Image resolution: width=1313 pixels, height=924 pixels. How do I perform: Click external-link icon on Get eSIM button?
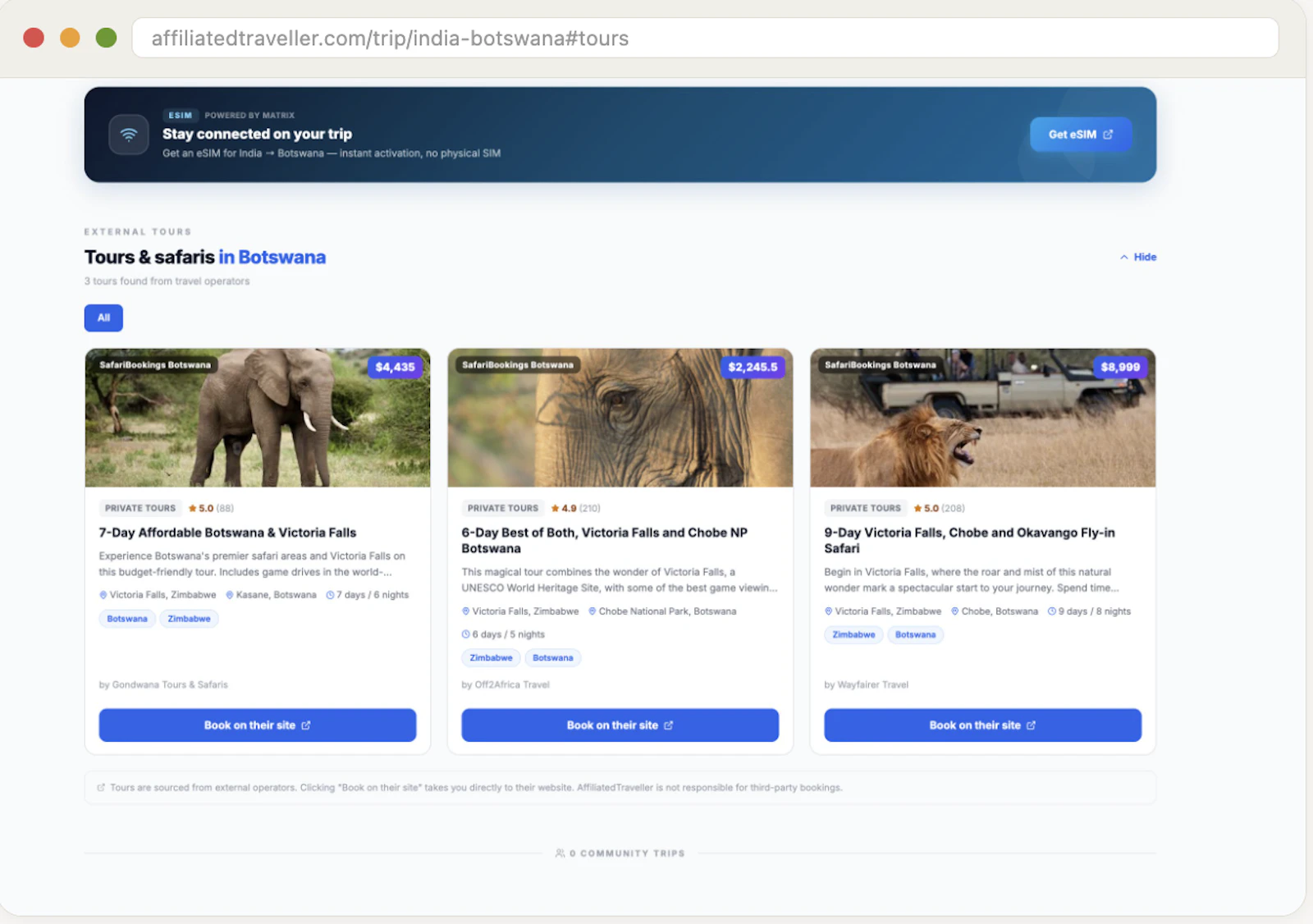coord(1108,135)
